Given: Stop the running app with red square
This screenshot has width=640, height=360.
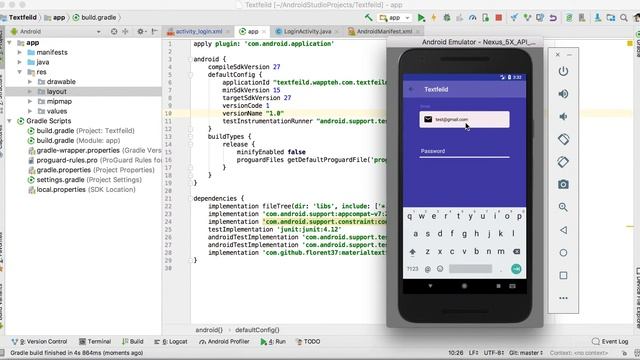Looking at the screenshot, I should click(x=498, y=18).
